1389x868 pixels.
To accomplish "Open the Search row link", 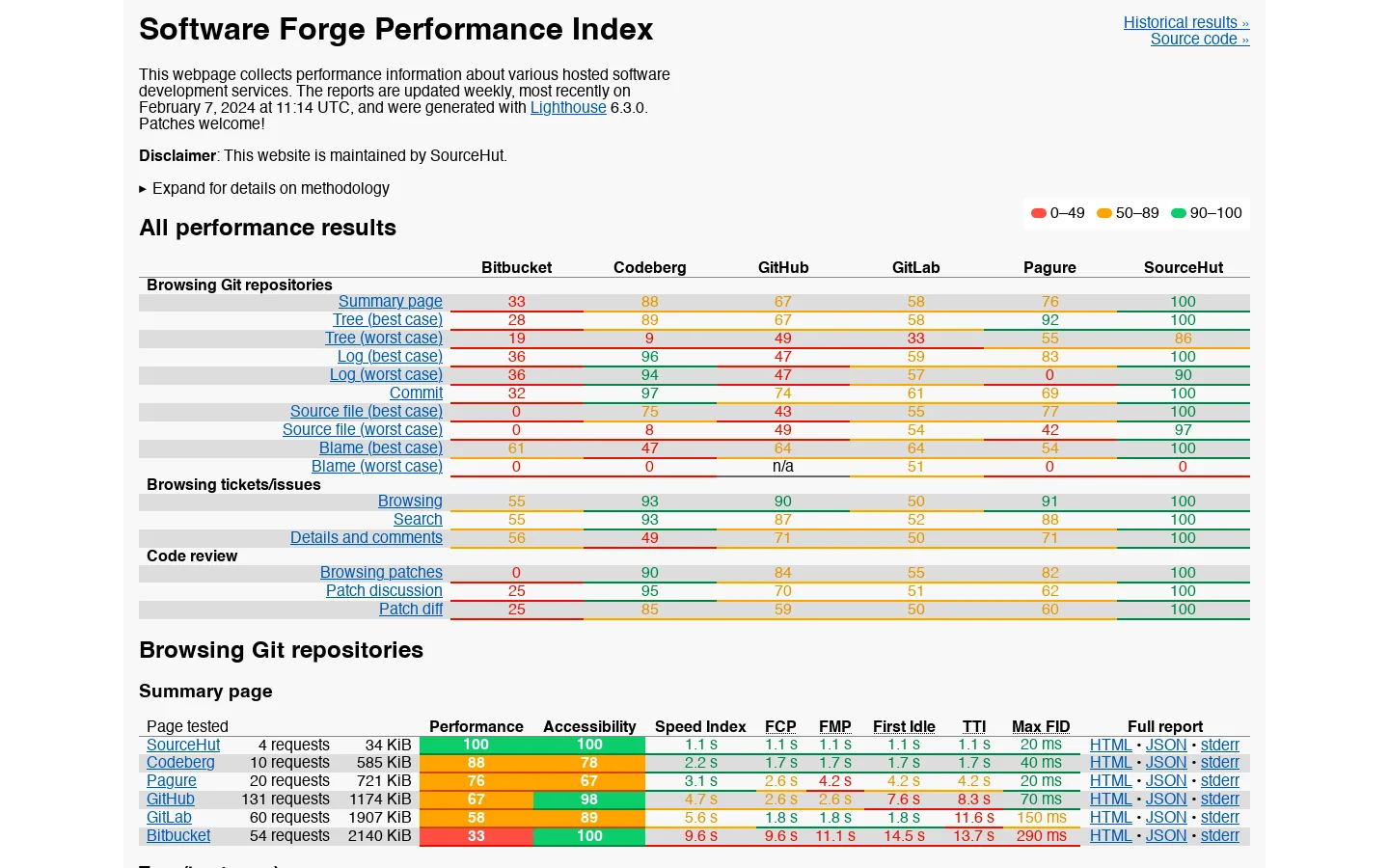I will (x=418, y=519).
